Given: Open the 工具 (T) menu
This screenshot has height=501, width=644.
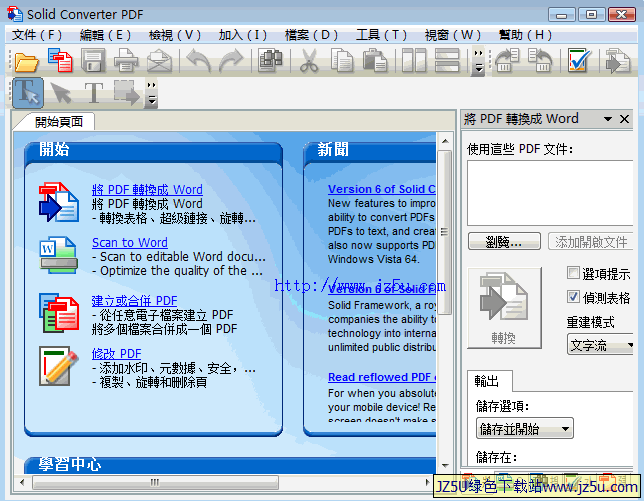Looking at the screenshot, I should (x=381, y=35).
